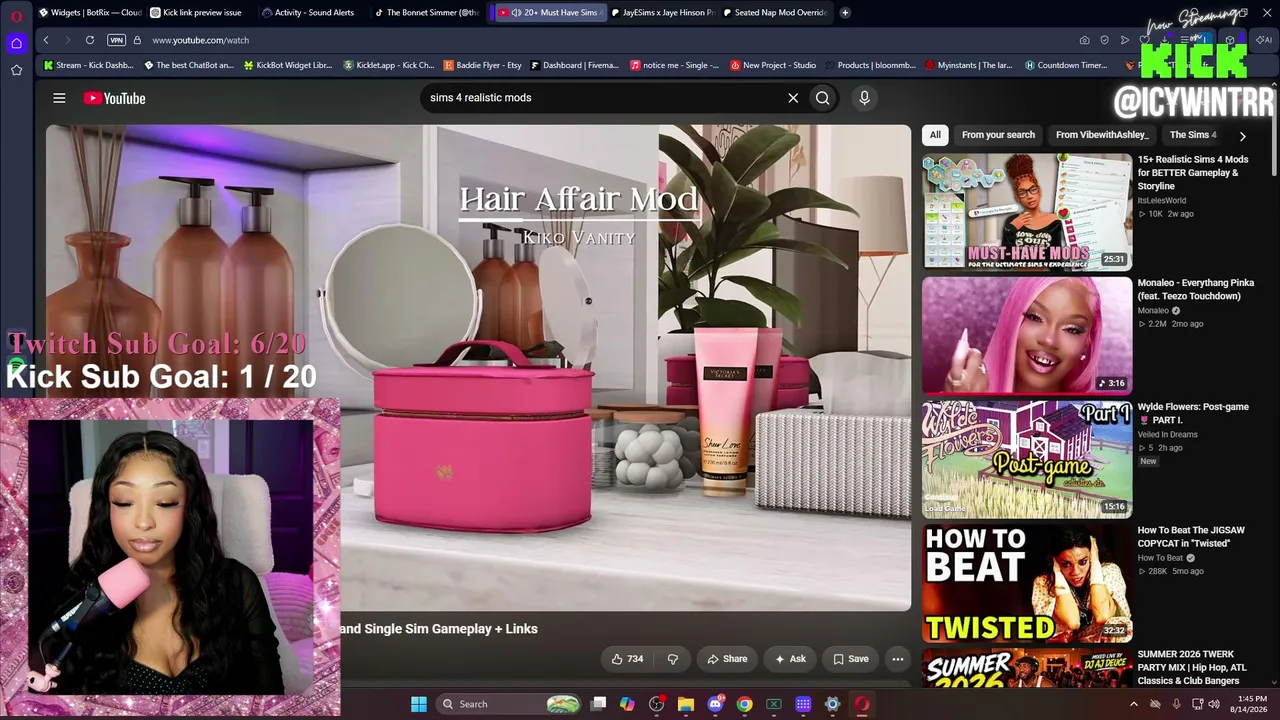Open the title 'Wylde Flowers: Post-game'

[1193, 413]
